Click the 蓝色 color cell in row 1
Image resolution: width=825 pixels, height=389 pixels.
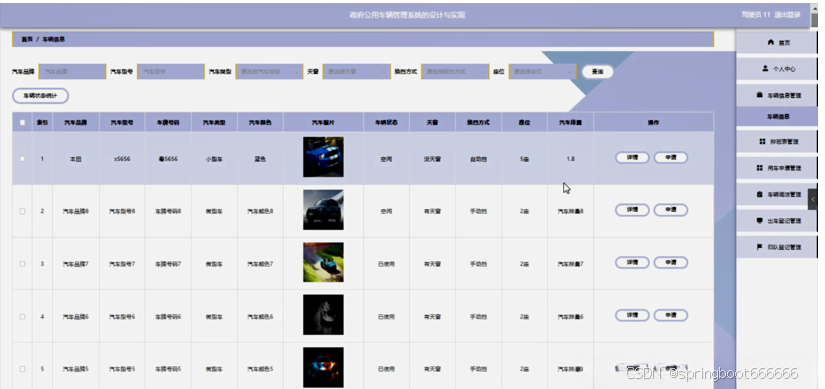(x=260, y=159)
